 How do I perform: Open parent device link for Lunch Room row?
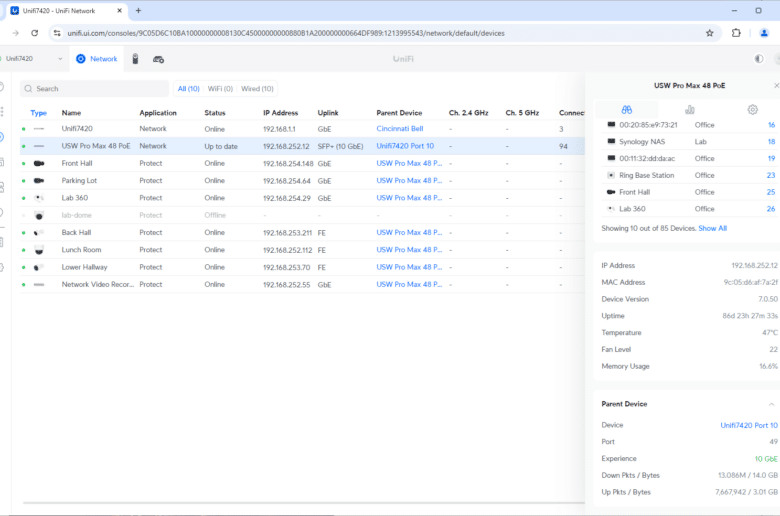[409, 250]
